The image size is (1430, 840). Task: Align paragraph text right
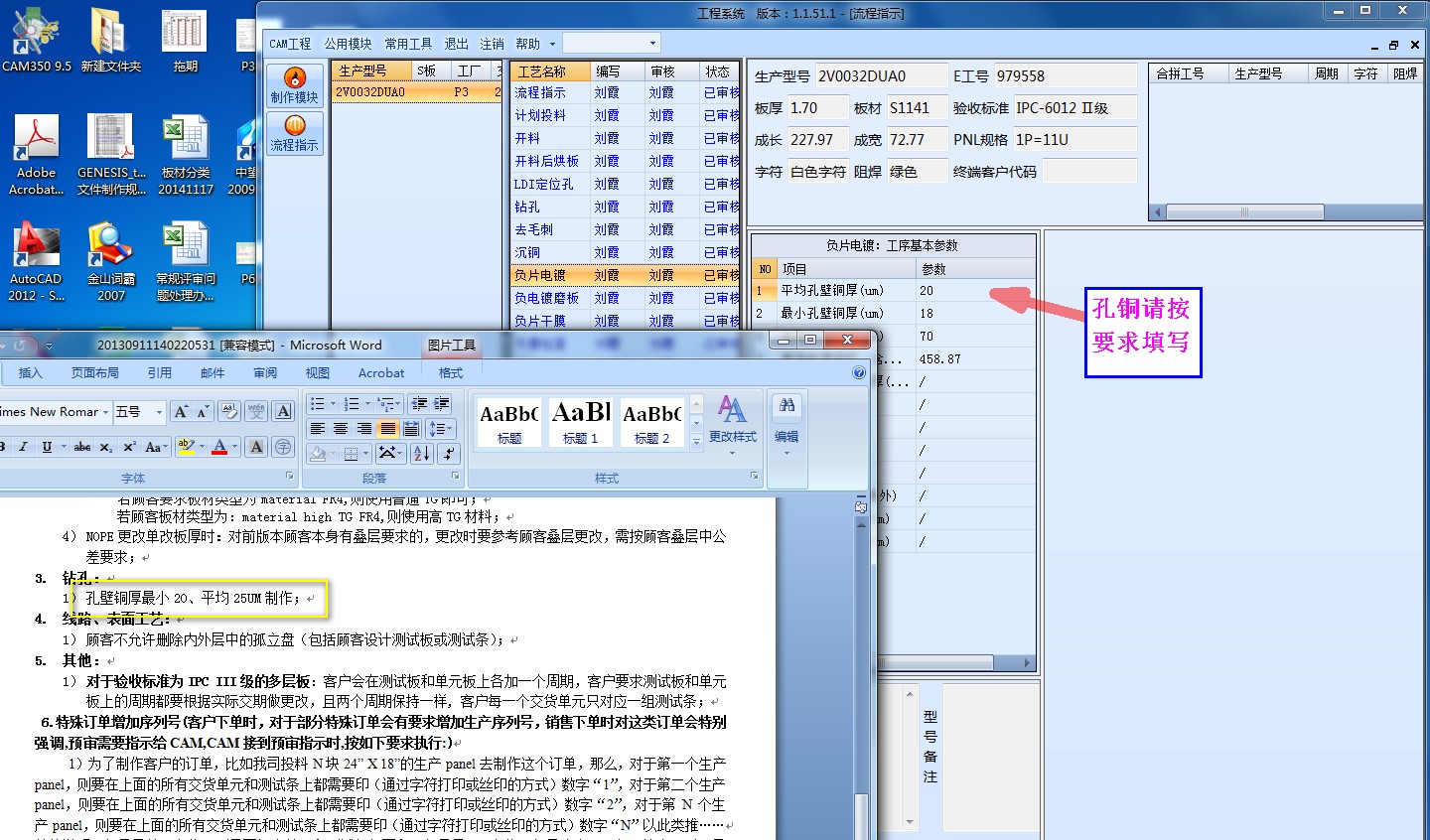364,429
